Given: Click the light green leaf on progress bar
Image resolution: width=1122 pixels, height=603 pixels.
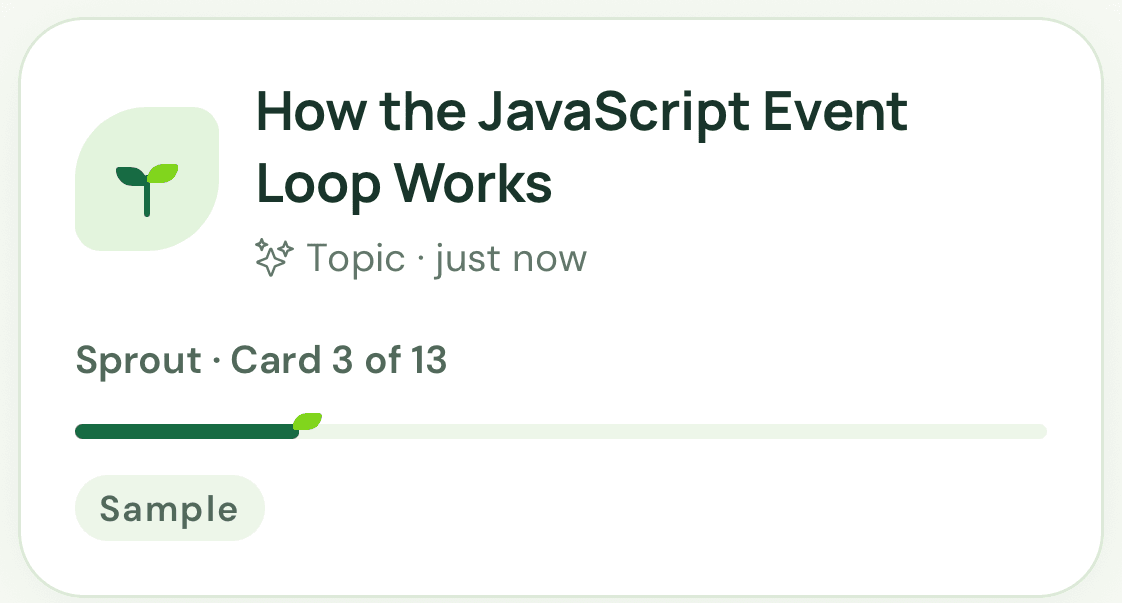Looking at the screenshot, I should [308, 421].
